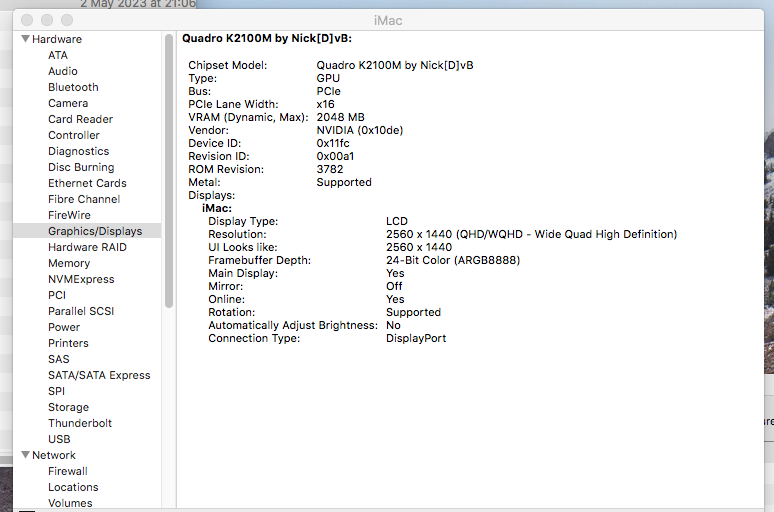Select Fibre Channel in sidebar

click(x=84, y=199)
